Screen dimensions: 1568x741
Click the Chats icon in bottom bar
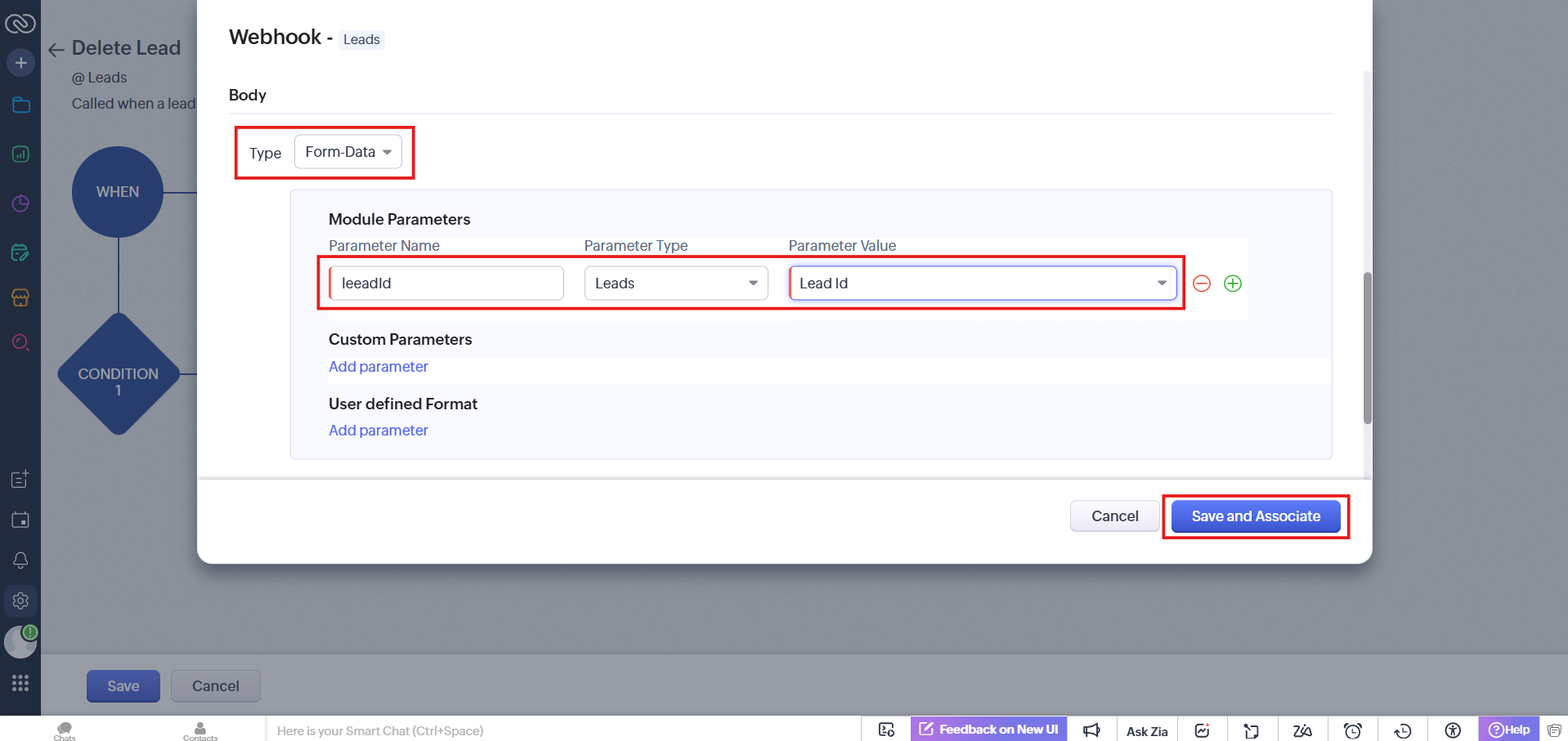[65, 730]
